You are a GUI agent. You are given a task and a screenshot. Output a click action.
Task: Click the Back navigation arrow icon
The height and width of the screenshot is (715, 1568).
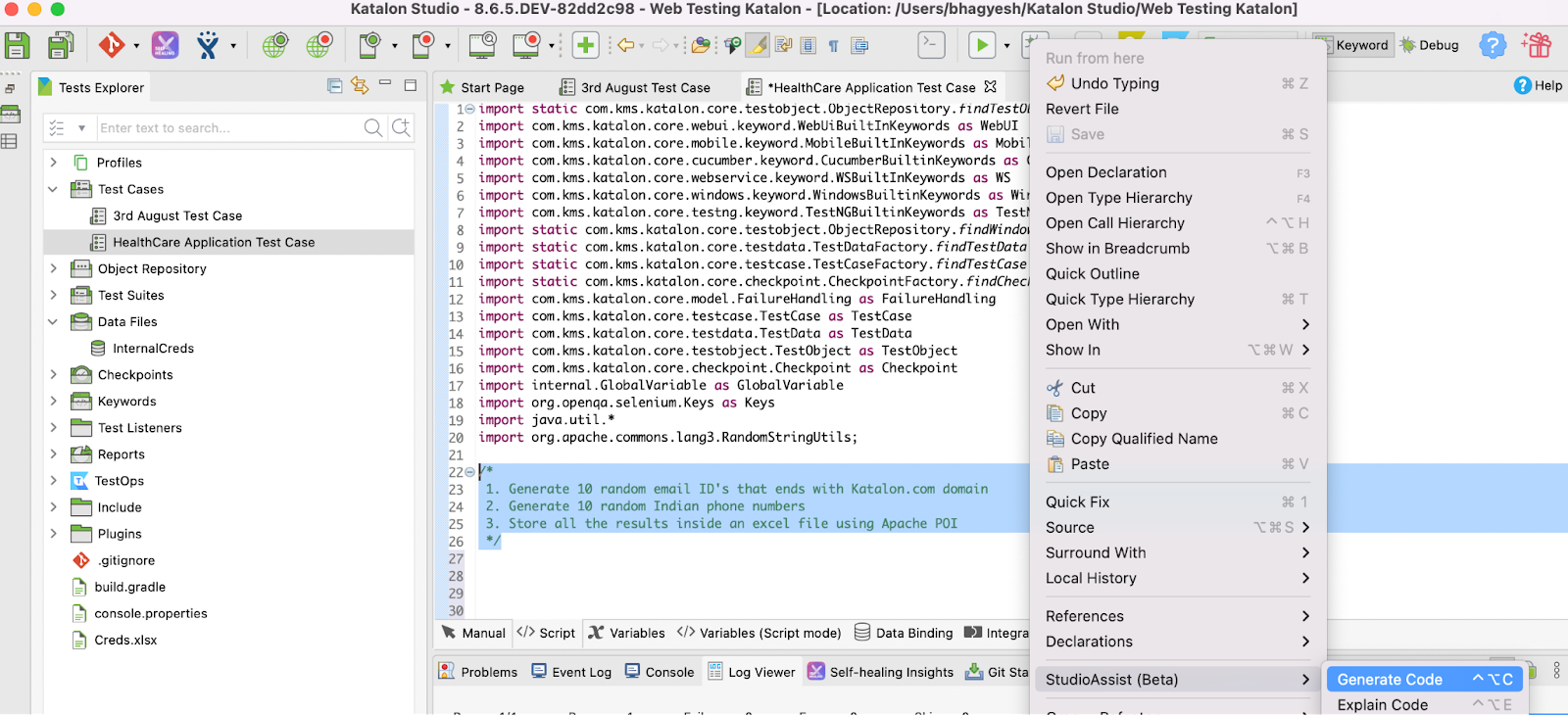[x=625, y=45]
